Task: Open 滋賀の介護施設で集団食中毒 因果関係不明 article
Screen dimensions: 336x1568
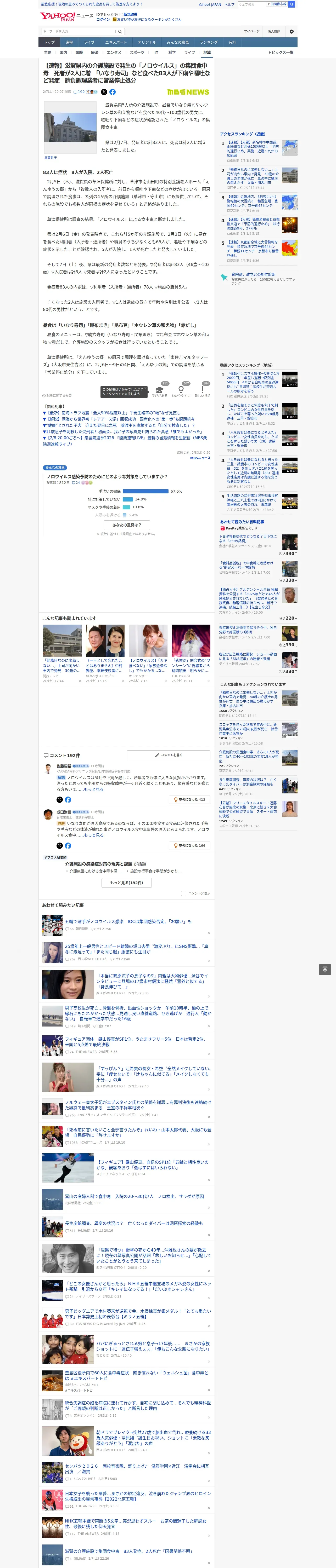Action: (129, 1551)
